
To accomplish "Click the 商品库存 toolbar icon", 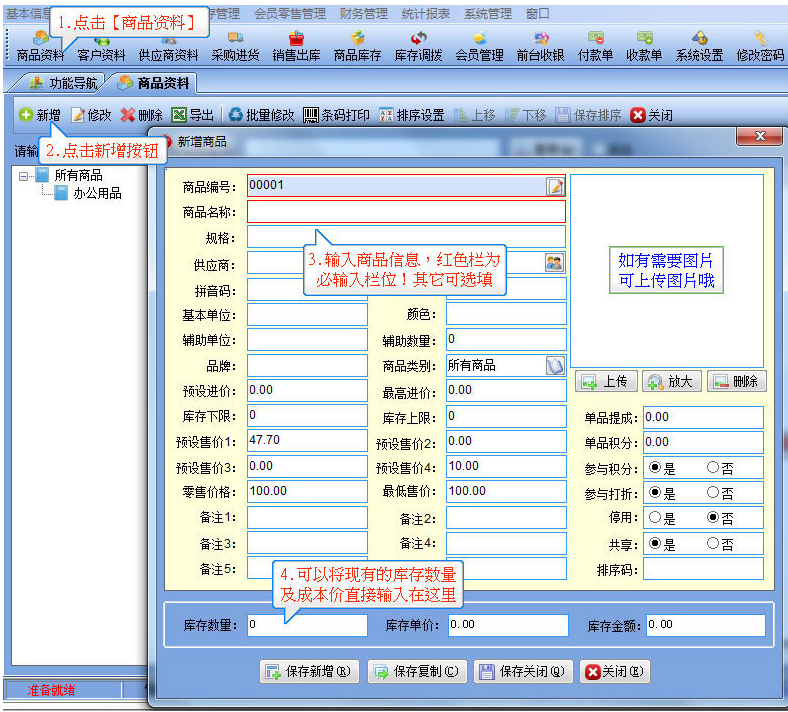I will (x=357, y=46).
